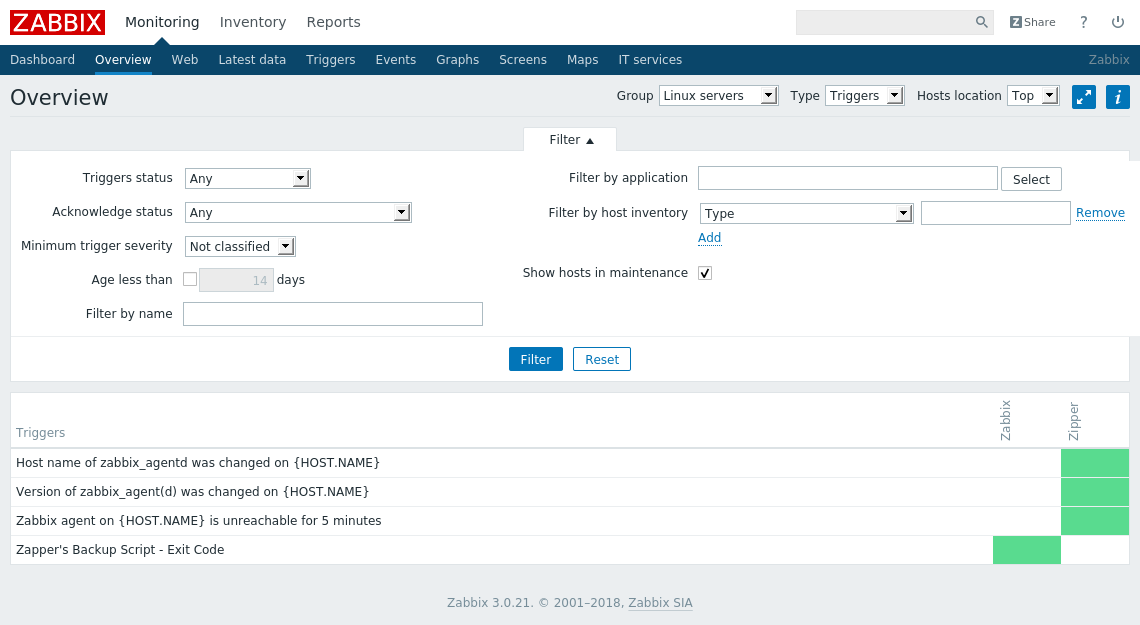The height and width of the screenshot is (625, 1140).
Task: Click the Filter by application field
Action: (x=848, y=178)
